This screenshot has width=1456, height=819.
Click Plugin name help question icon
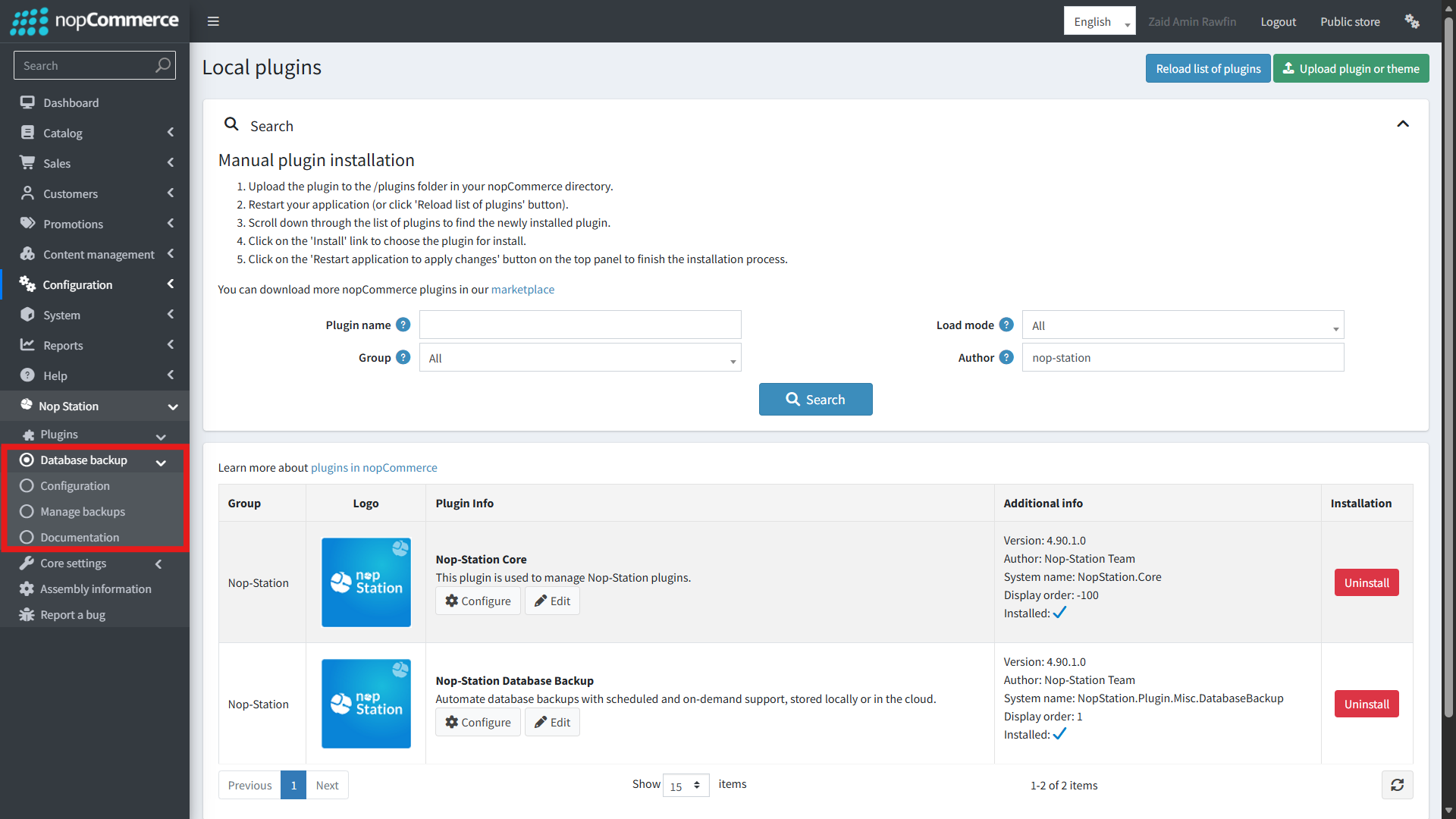point(403,325)
